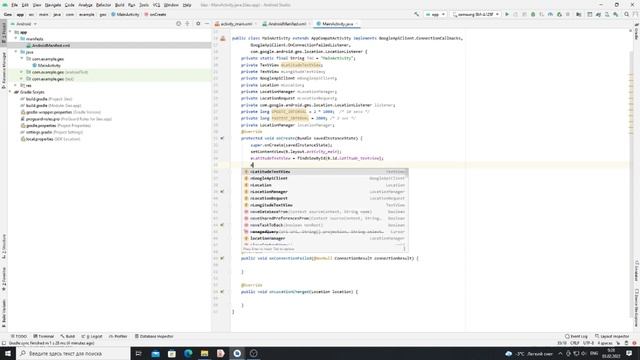Open build.gradle Project file
Screen dimensions: 640x360
pyautogui.click(x=46, y=99)
